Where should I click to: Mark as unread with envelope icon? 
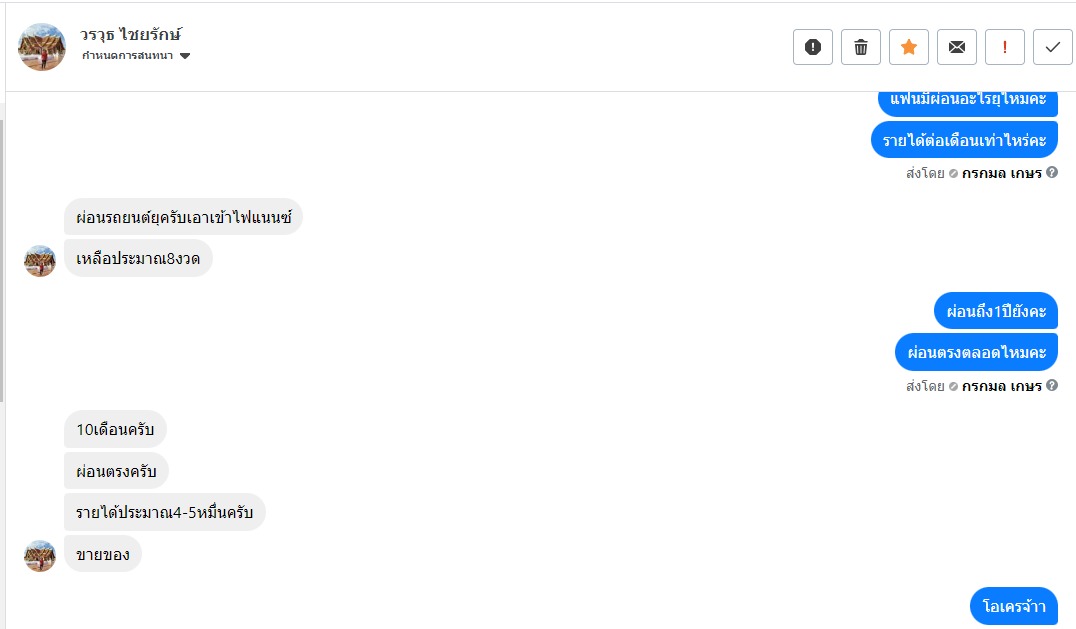pos(957,47)
